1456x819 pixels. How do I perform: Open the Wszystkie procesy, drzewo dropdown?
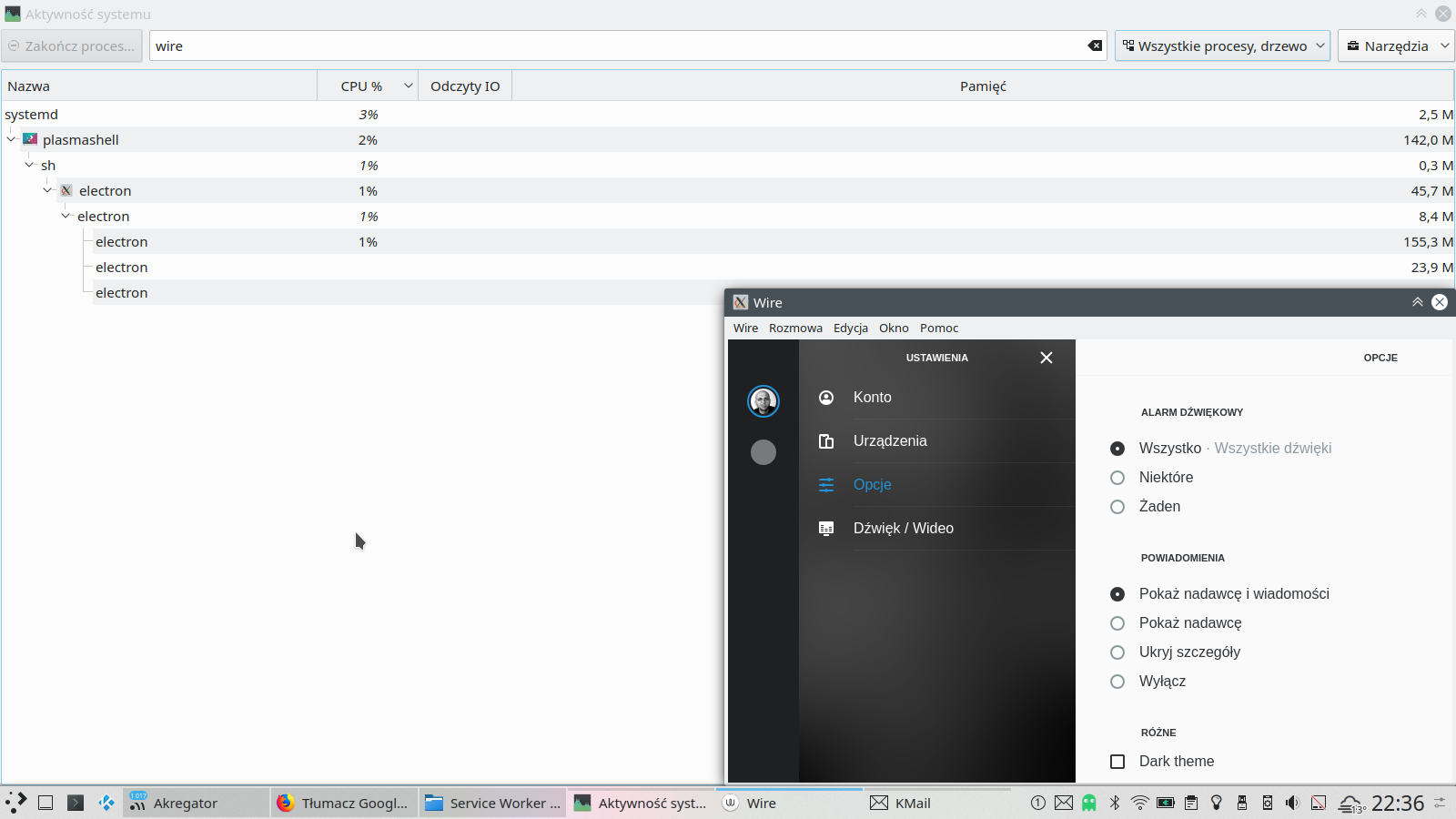point(1222,45)
